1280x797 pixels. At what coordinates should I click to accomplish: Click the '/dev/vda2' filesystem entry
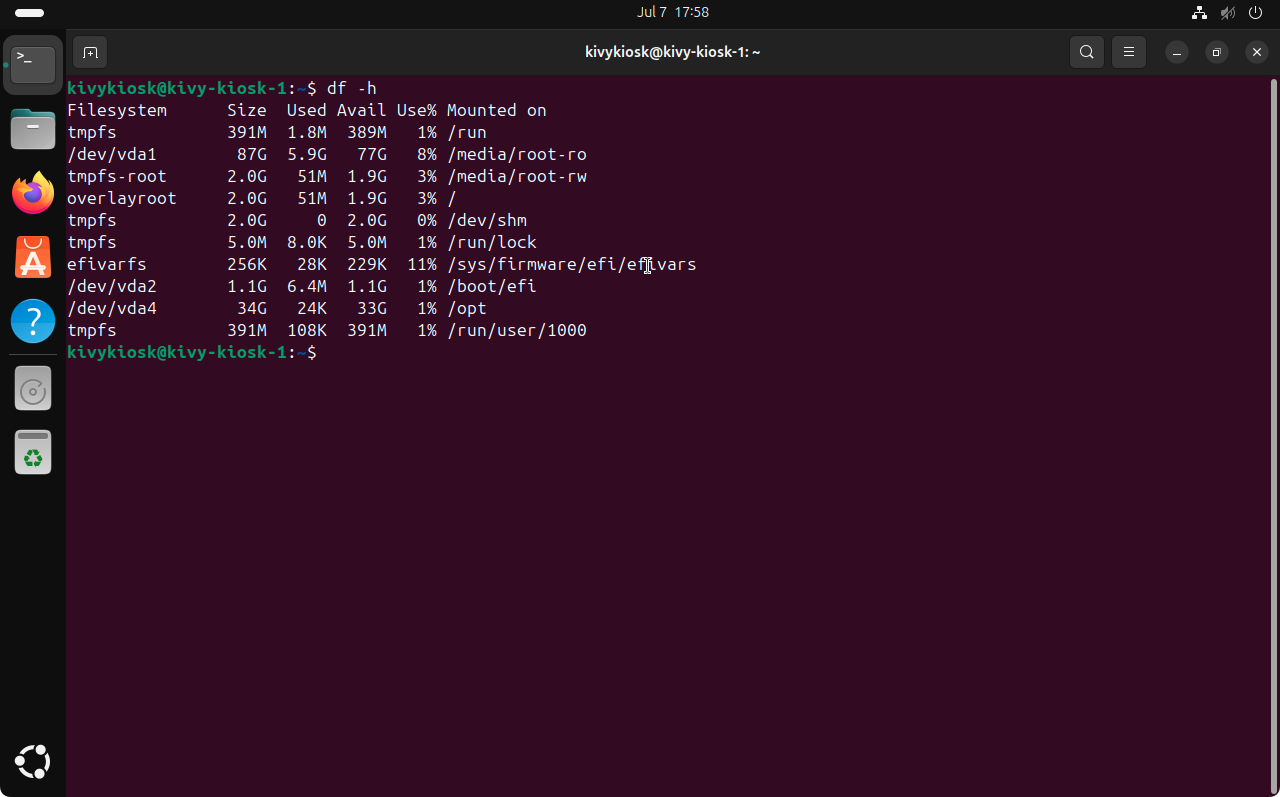[112, 286]
